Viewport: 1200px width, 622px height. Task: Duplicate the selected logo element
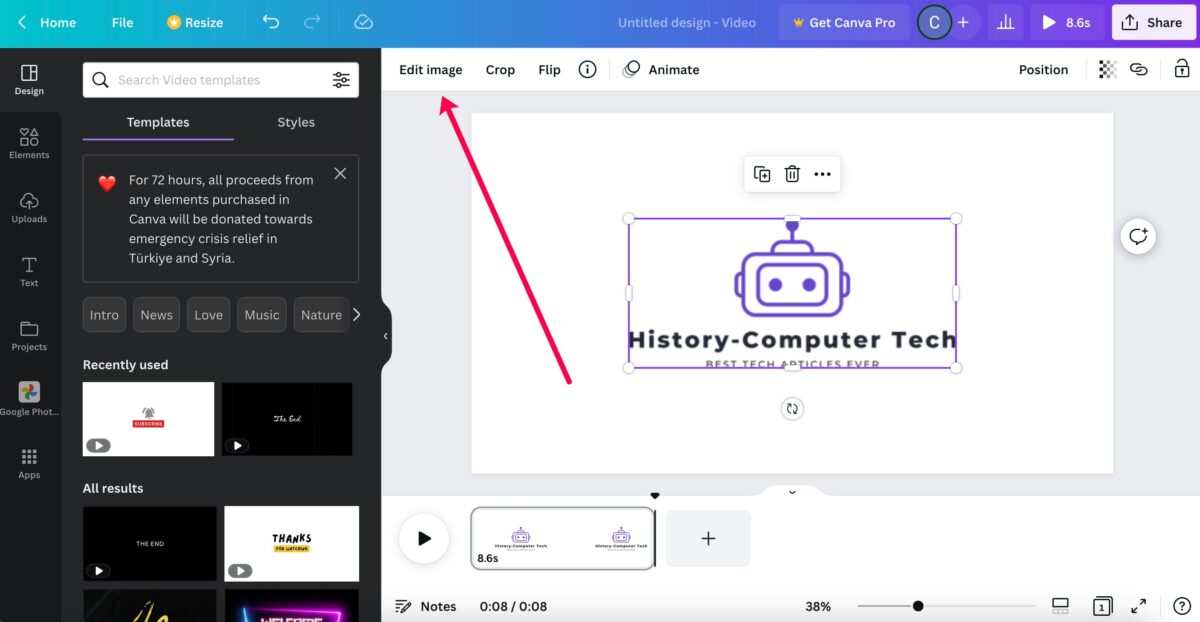(762, 174)
